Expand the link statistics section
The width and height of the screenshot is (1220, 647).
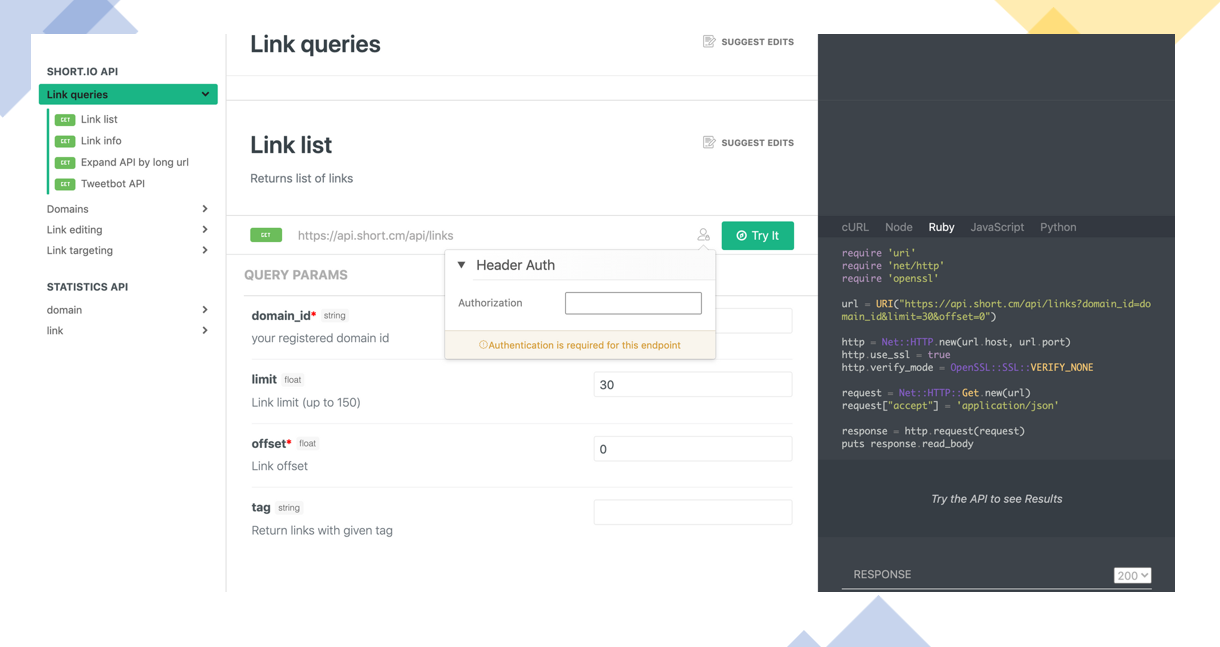tap(205, 330)
